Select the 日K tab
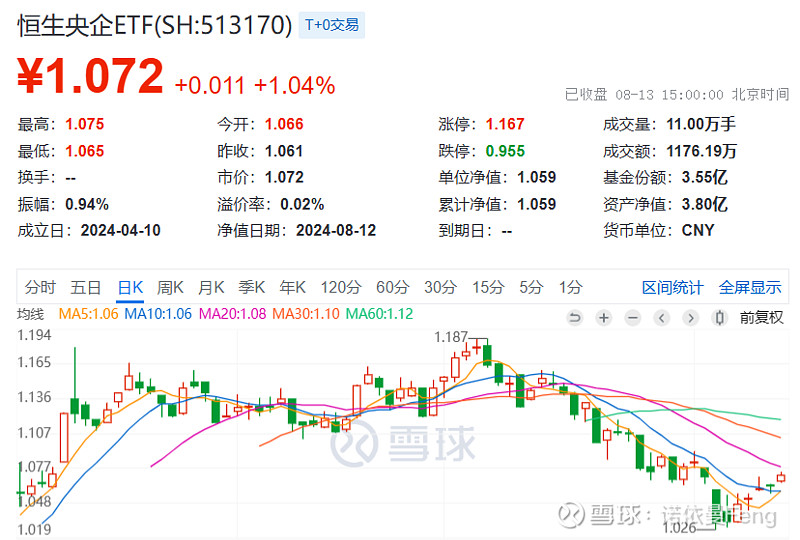Screen dimensions: 800x540 point(131,287)
